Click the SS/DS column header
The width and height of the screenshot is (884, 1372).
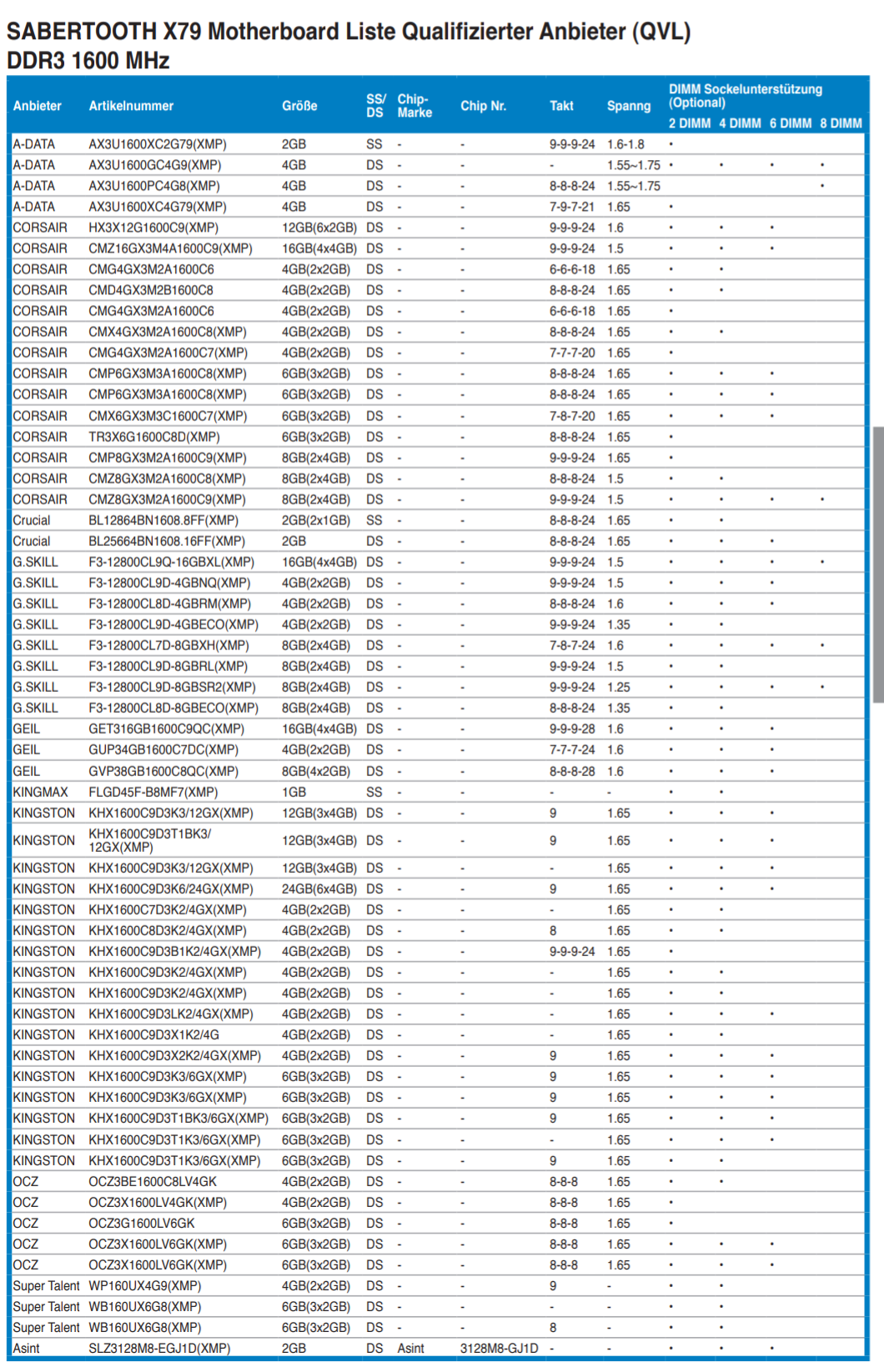click(x=376, y=106)
